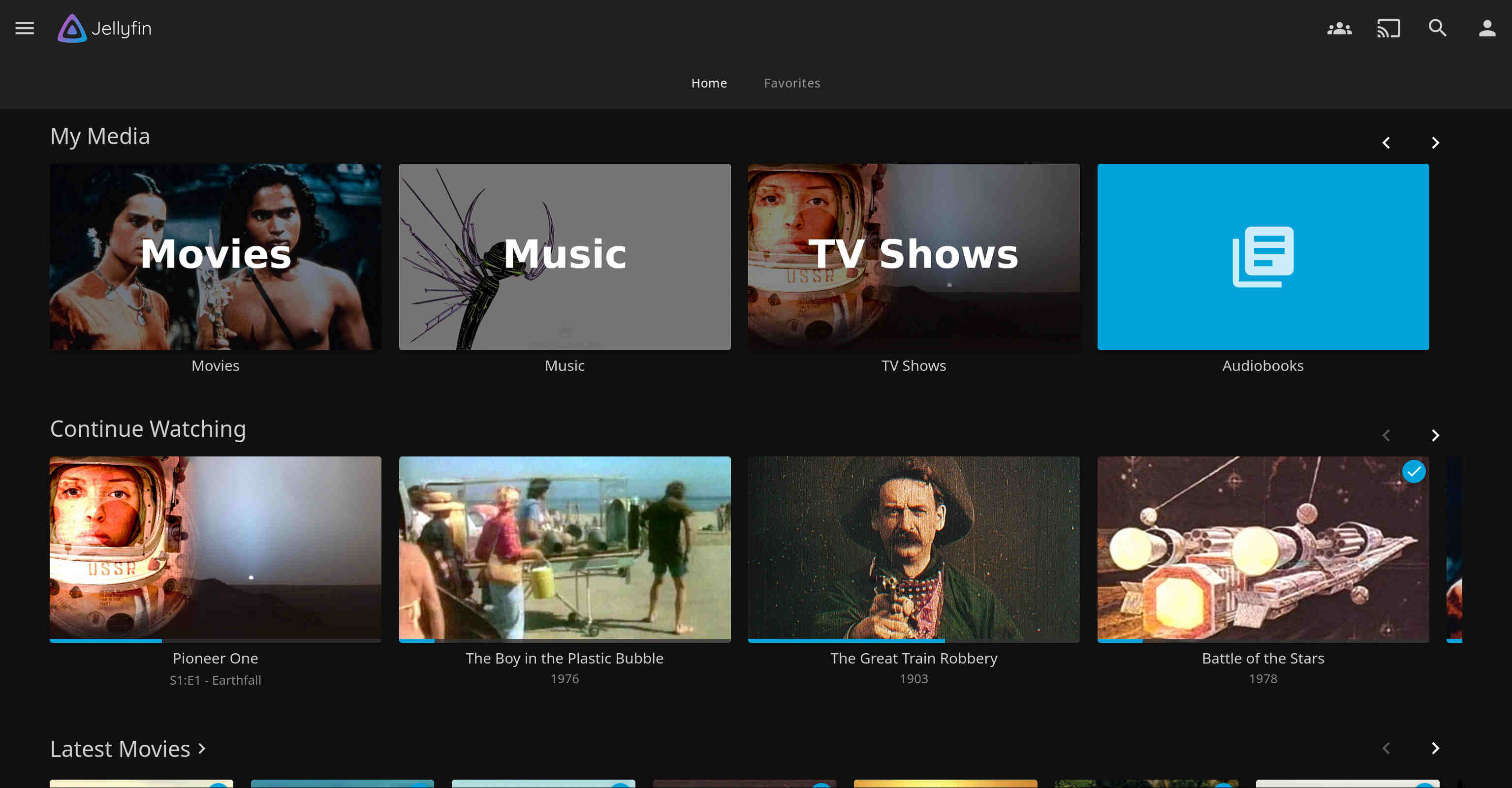
Task: Click the Pioneer One title text
Action: (x=215, y=658)
